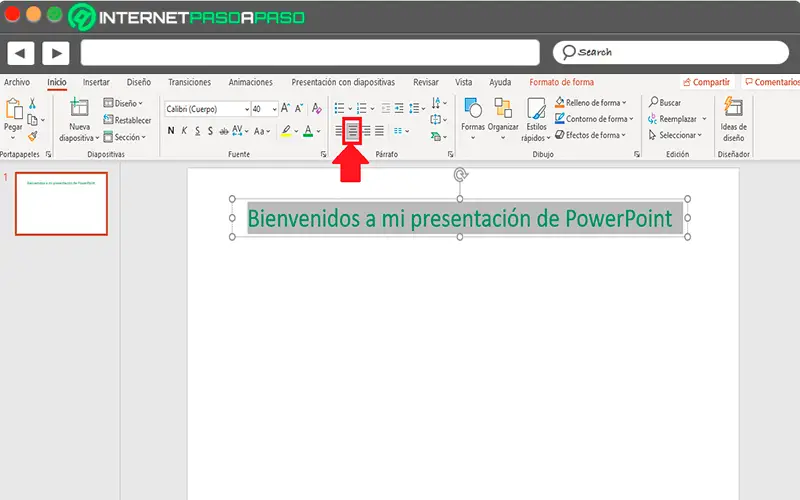
Task: Switch to the Animaciones tab
Action: tap(251, 82)
